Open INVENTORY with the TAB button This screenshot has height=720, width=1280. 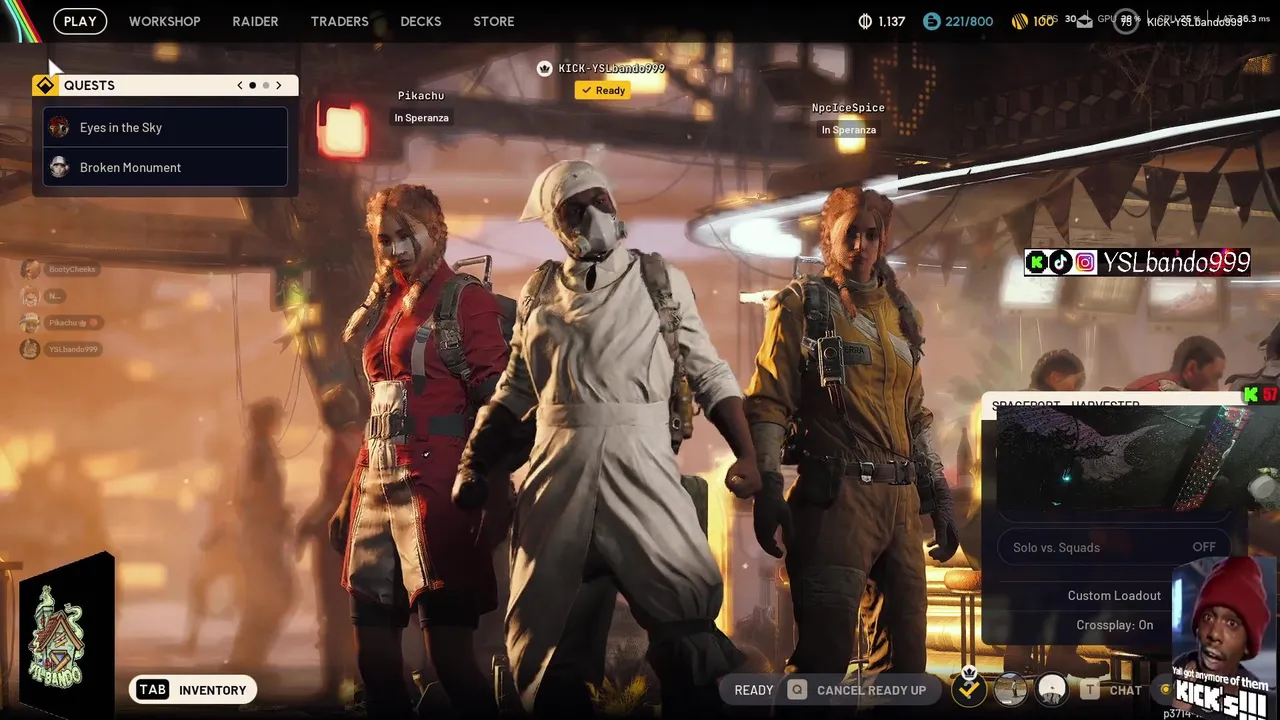click(193, 690)
